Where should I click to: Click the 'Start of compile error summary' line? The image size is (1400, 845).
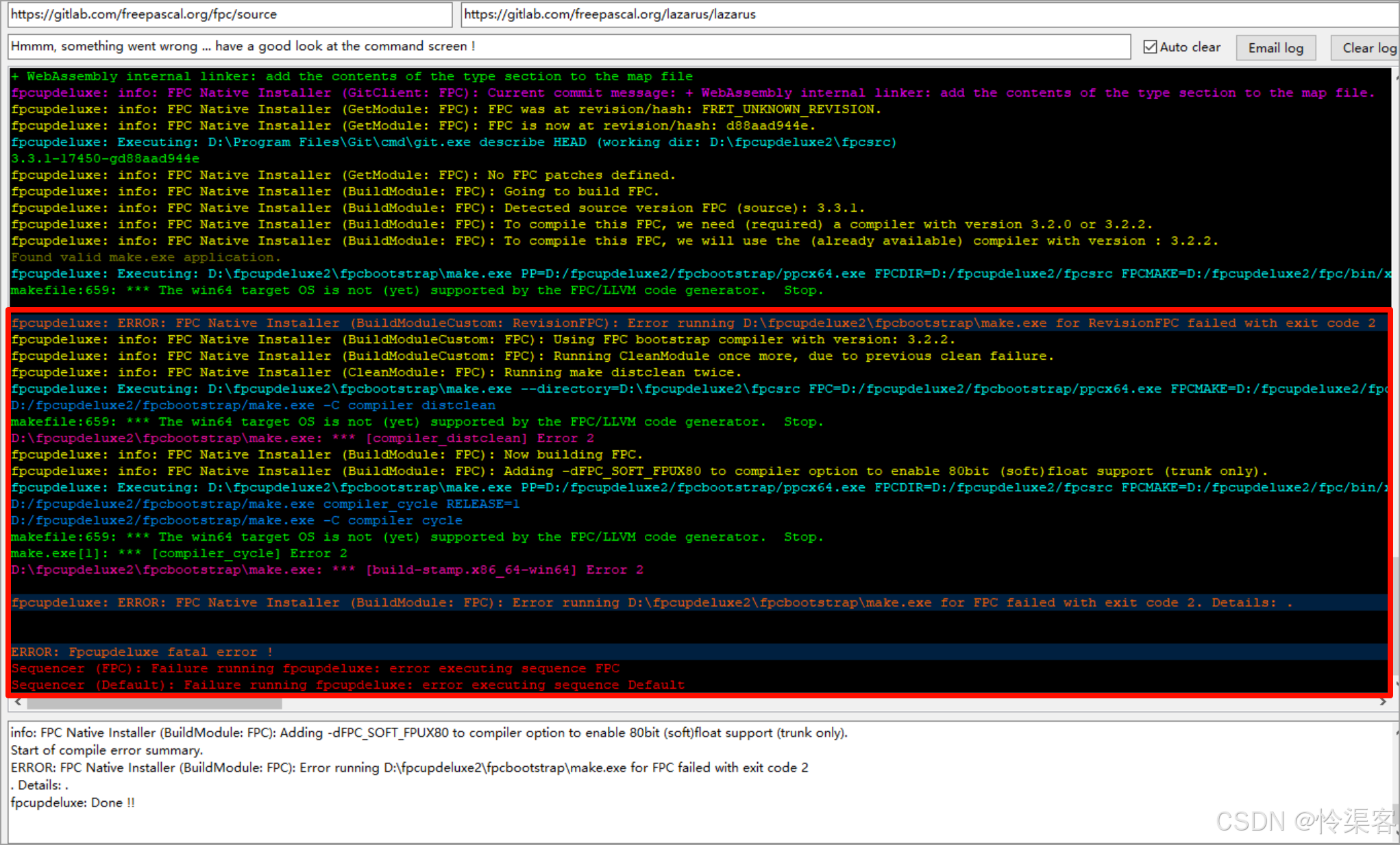tap(106, 750)
